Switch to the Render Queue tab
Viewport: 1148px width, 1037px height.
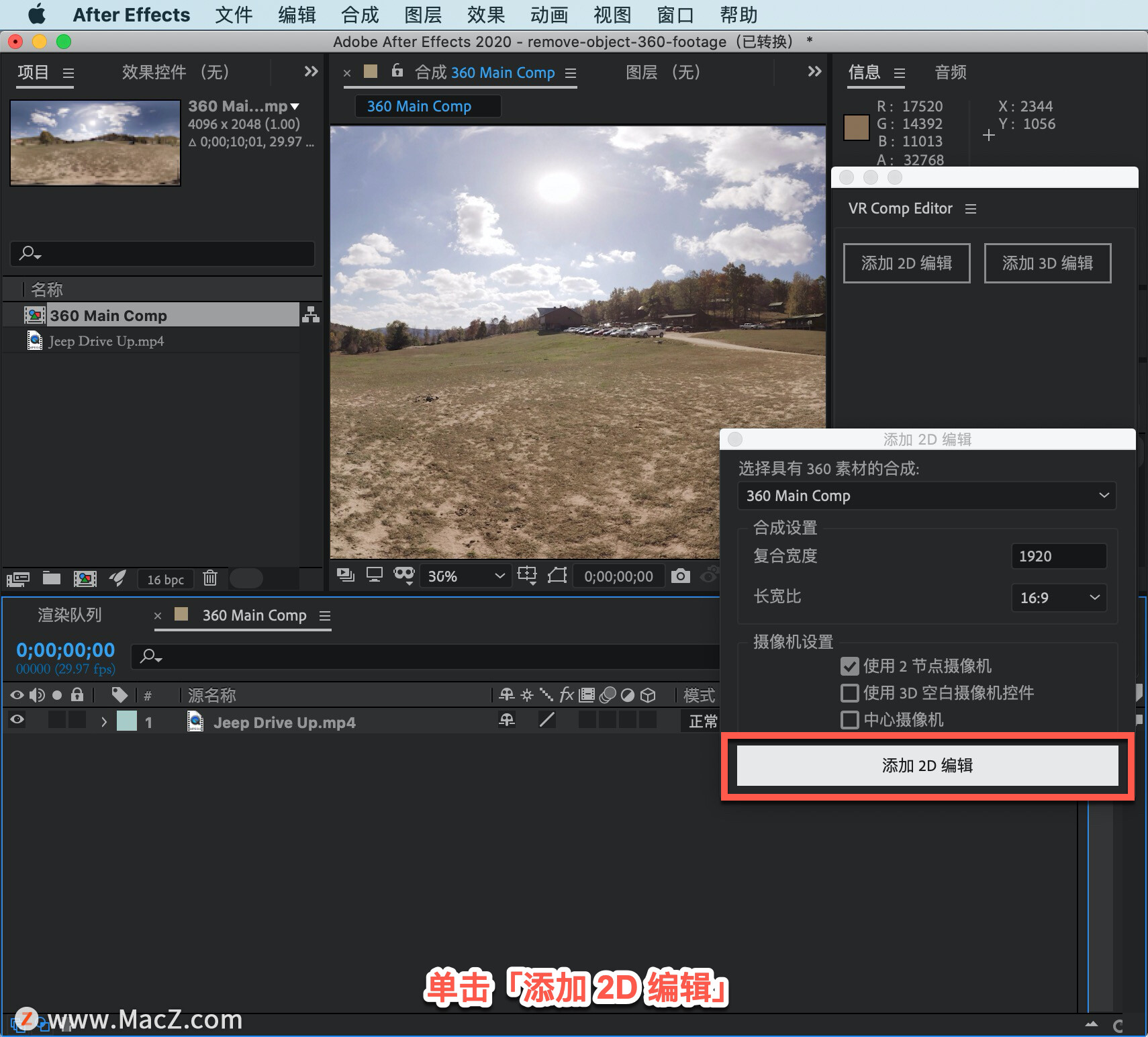(70, 615)
